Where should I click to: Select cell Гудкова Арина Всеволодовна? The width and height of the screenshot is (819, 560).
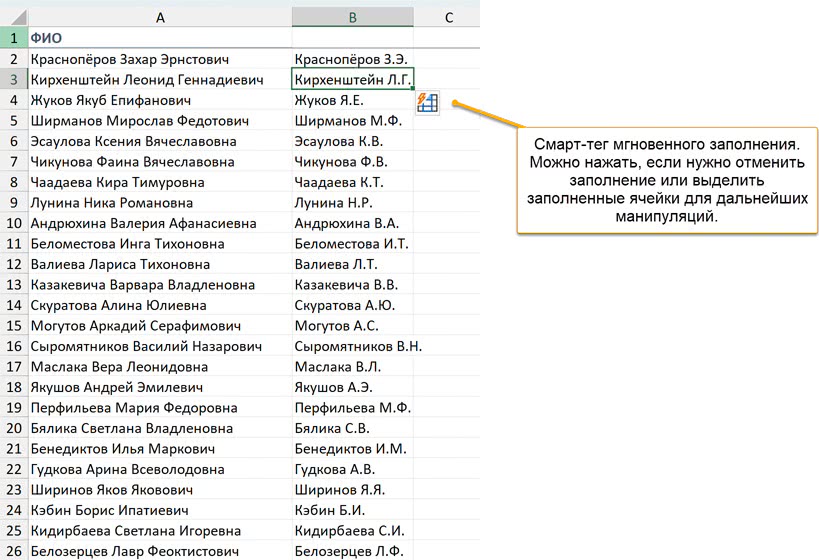click(x=160, y=469)
